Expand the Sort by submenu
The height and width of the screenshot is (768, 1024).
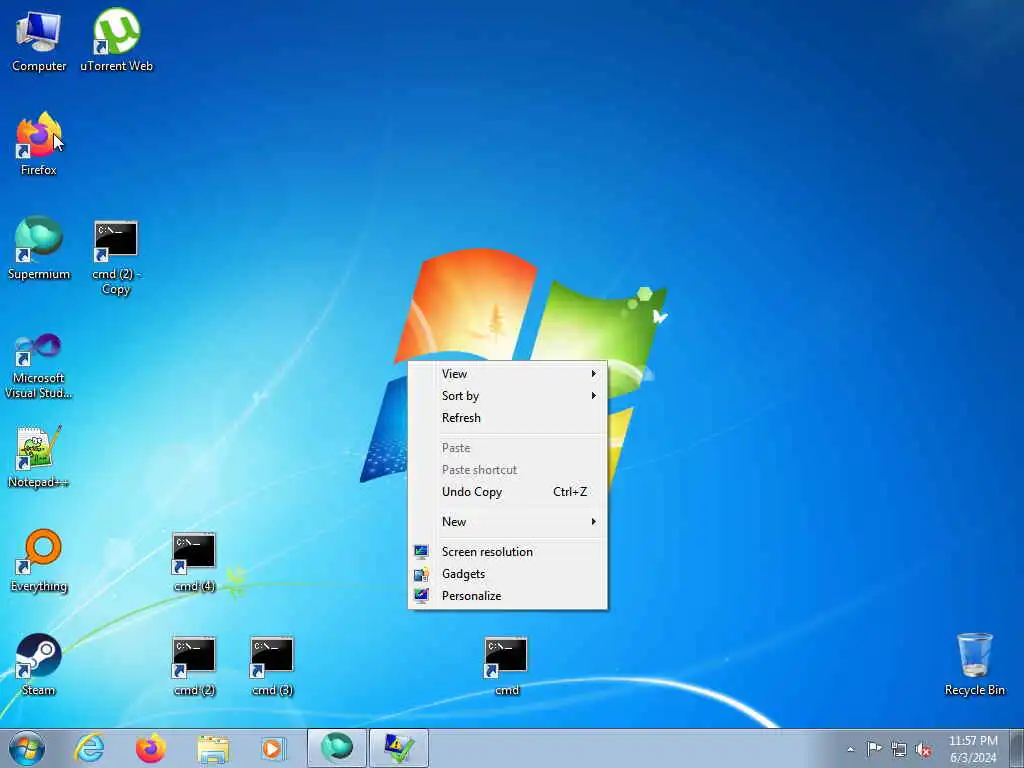tap(507, 396)
